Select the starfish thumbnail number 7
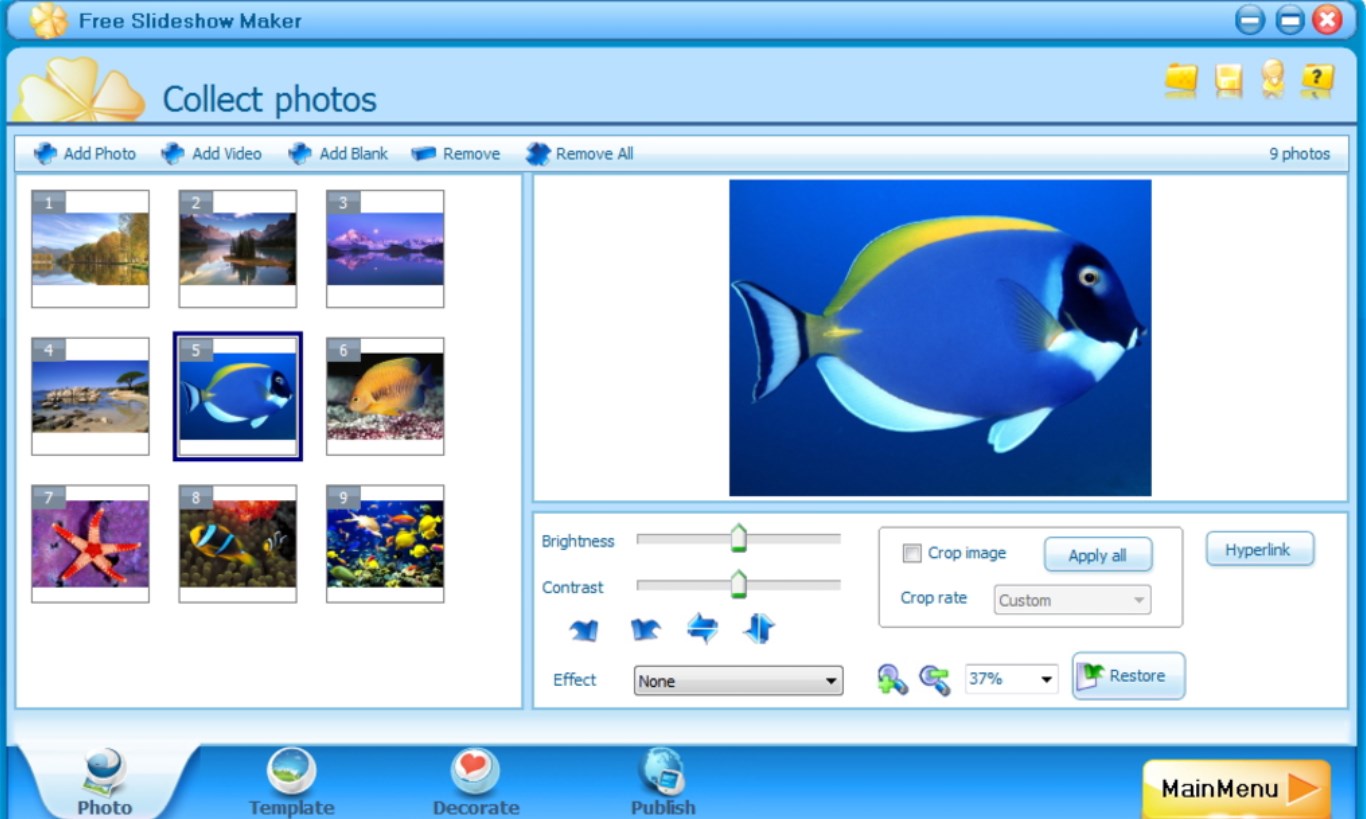1366x819 pixels. [90, 544]
